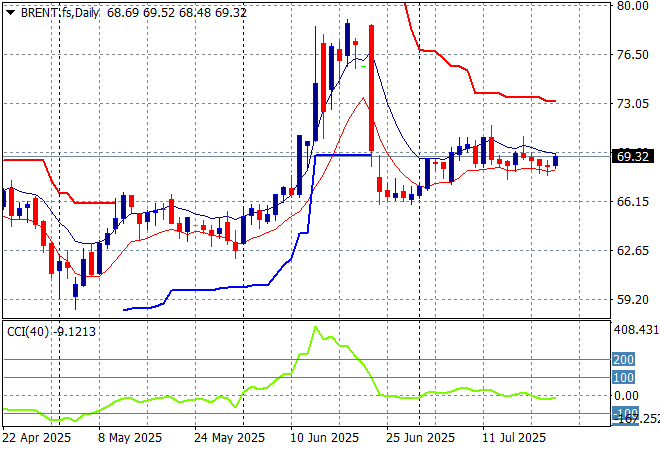This screenshot has height=450, width=660.
Task: Select the 22 Apr 2025 date marker
Action: tap(37, 438)
